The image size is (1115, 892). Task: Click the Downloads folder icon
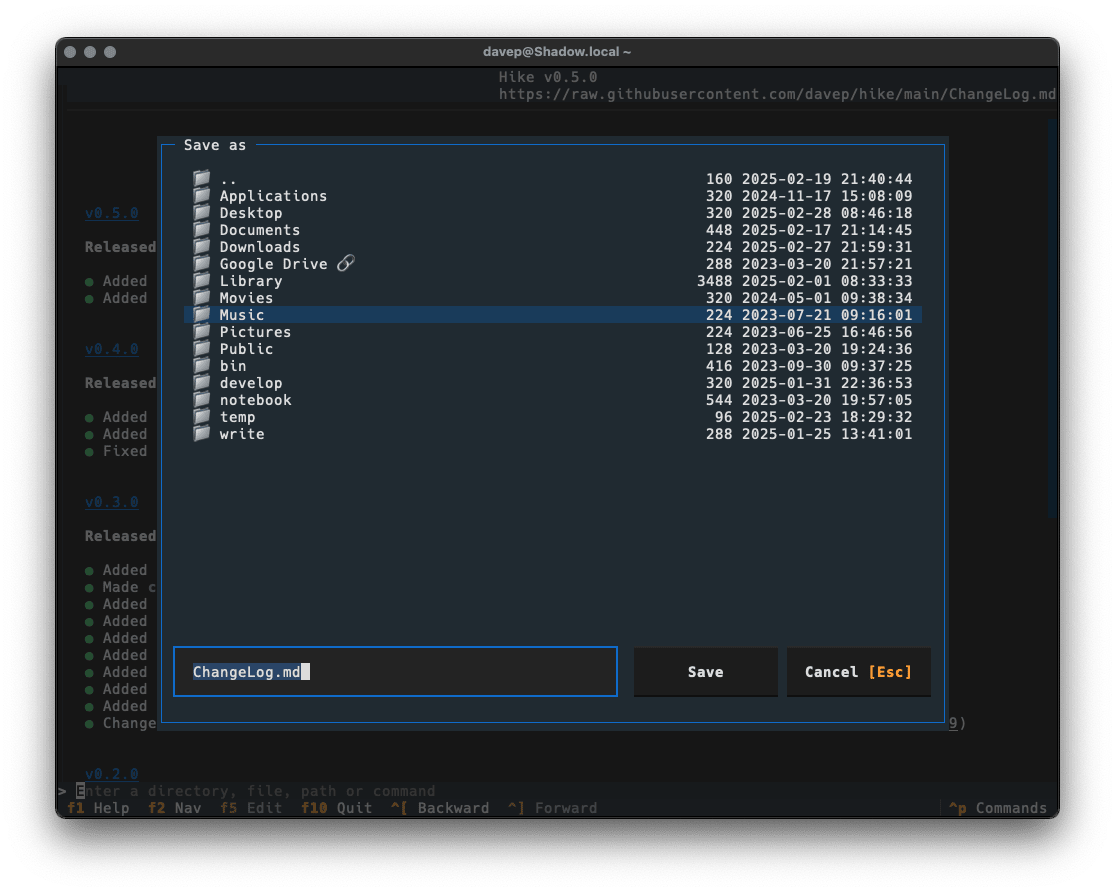click(x=202, y=247)
